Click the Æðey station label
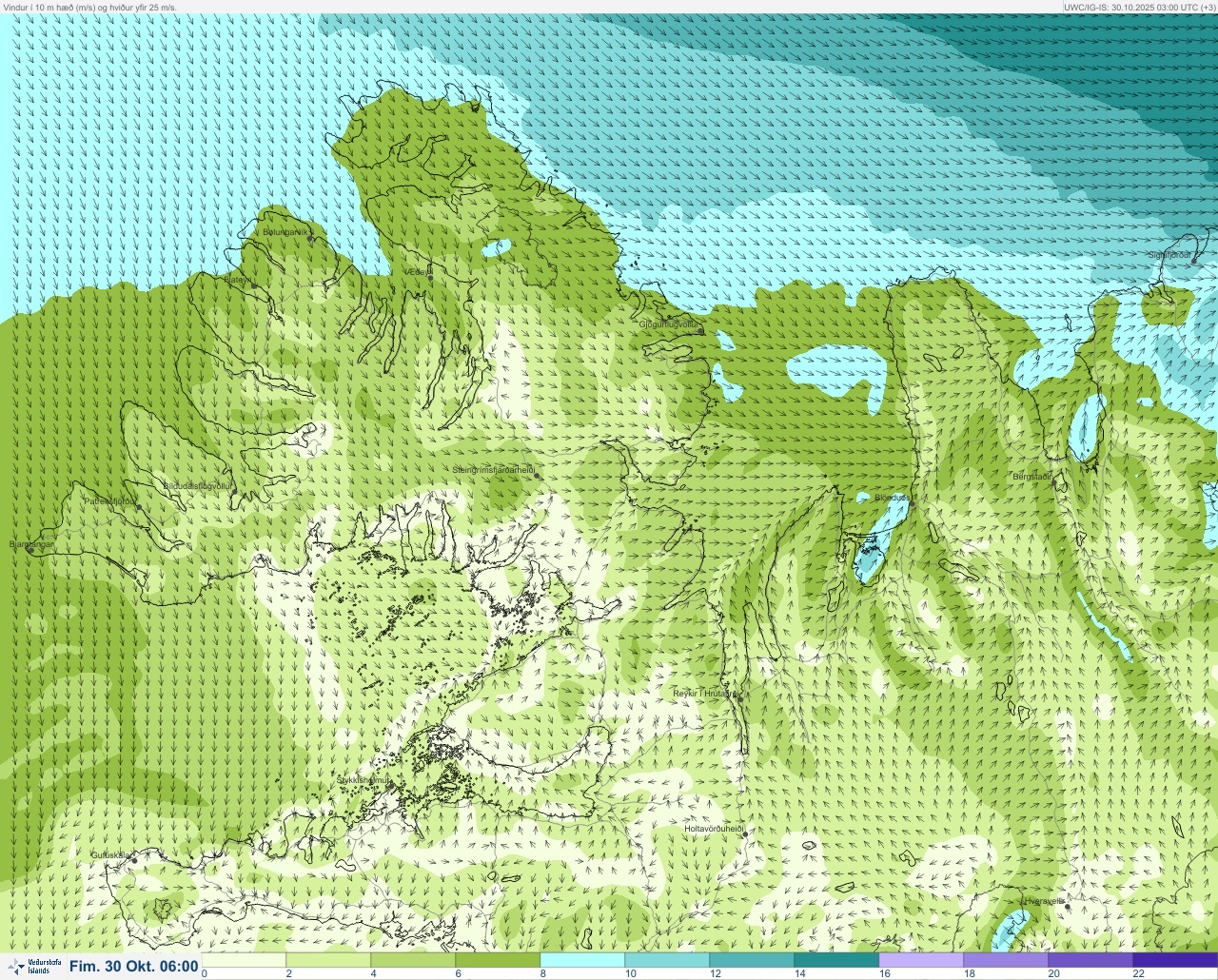Image resolution: width=1218 pixels, height=980 pixels. (417, 271)
